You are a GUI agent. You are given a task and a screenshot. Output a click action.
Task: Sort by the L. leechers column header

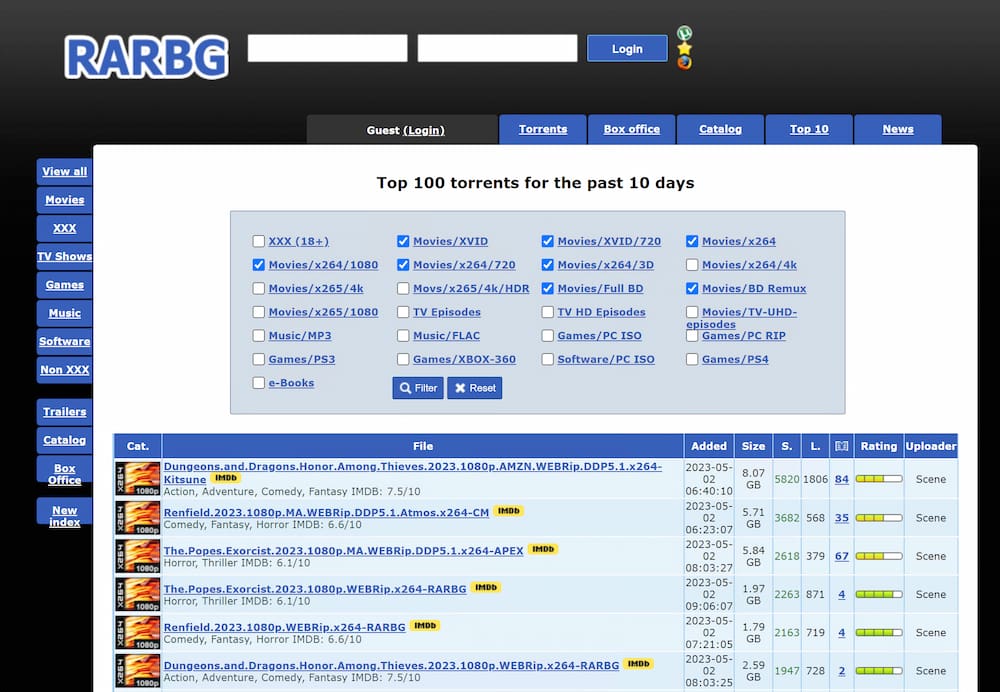click(x=815, y=446)
